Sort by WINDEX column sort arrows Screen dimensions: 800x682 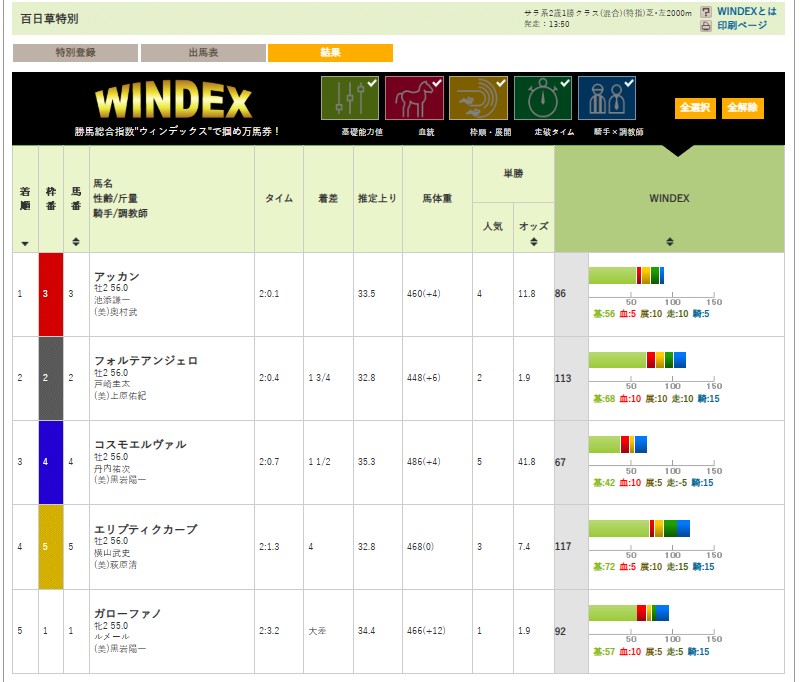pos(669,242)
